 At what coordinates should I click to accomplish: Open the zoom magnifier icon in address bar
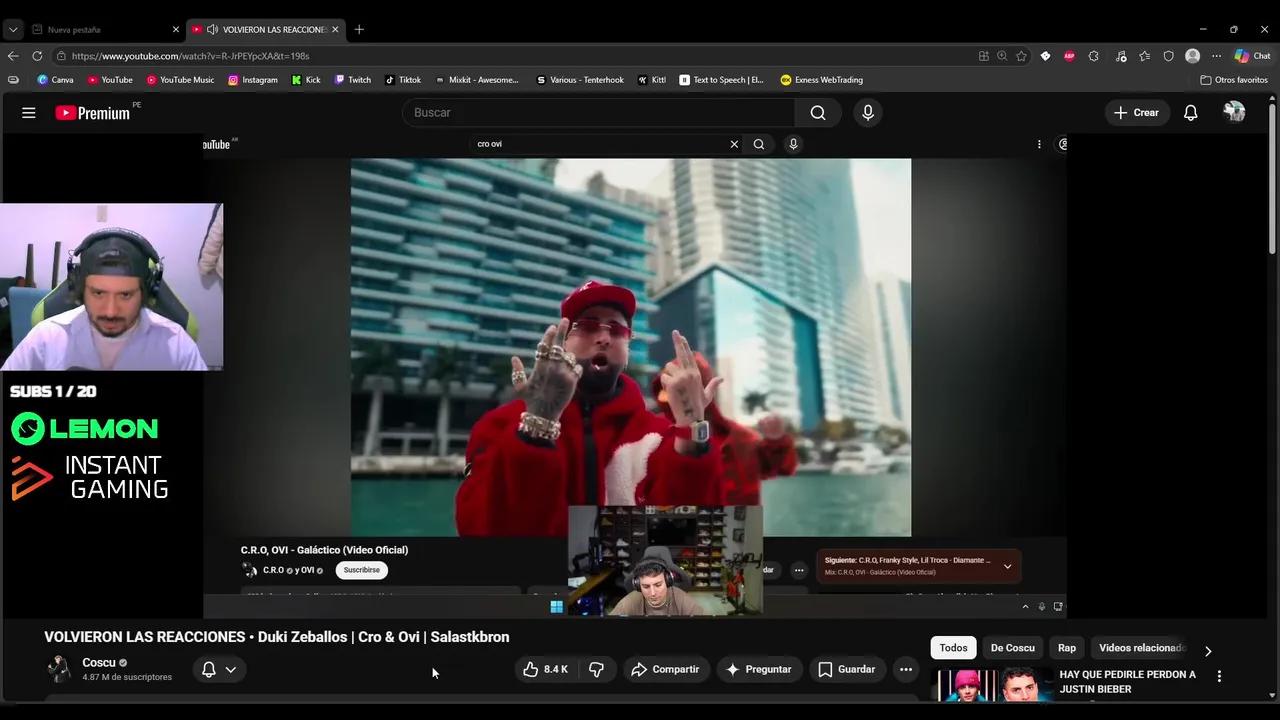1002,56
